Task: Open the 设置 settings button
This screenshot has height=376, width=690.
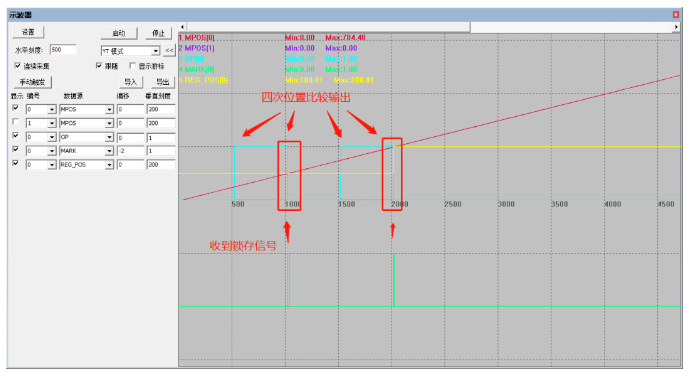Action: point(28,32)
